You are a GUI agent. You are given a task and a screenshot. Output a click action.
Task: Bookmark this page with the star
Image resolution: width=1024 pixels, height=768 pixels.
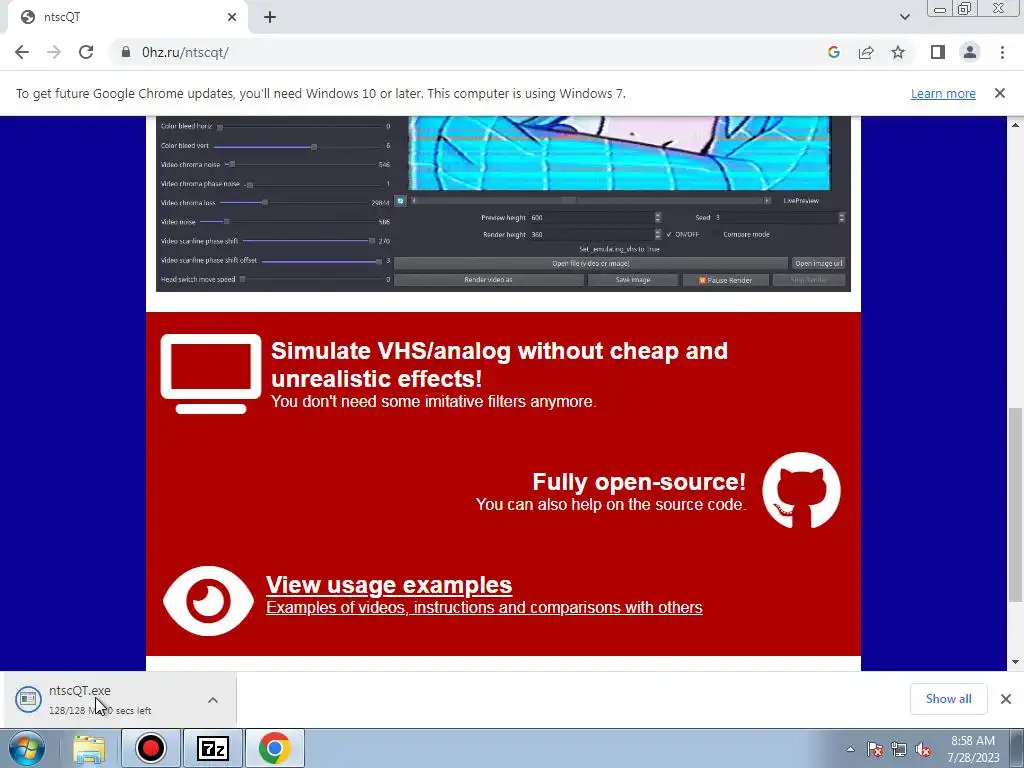(898, 52)
